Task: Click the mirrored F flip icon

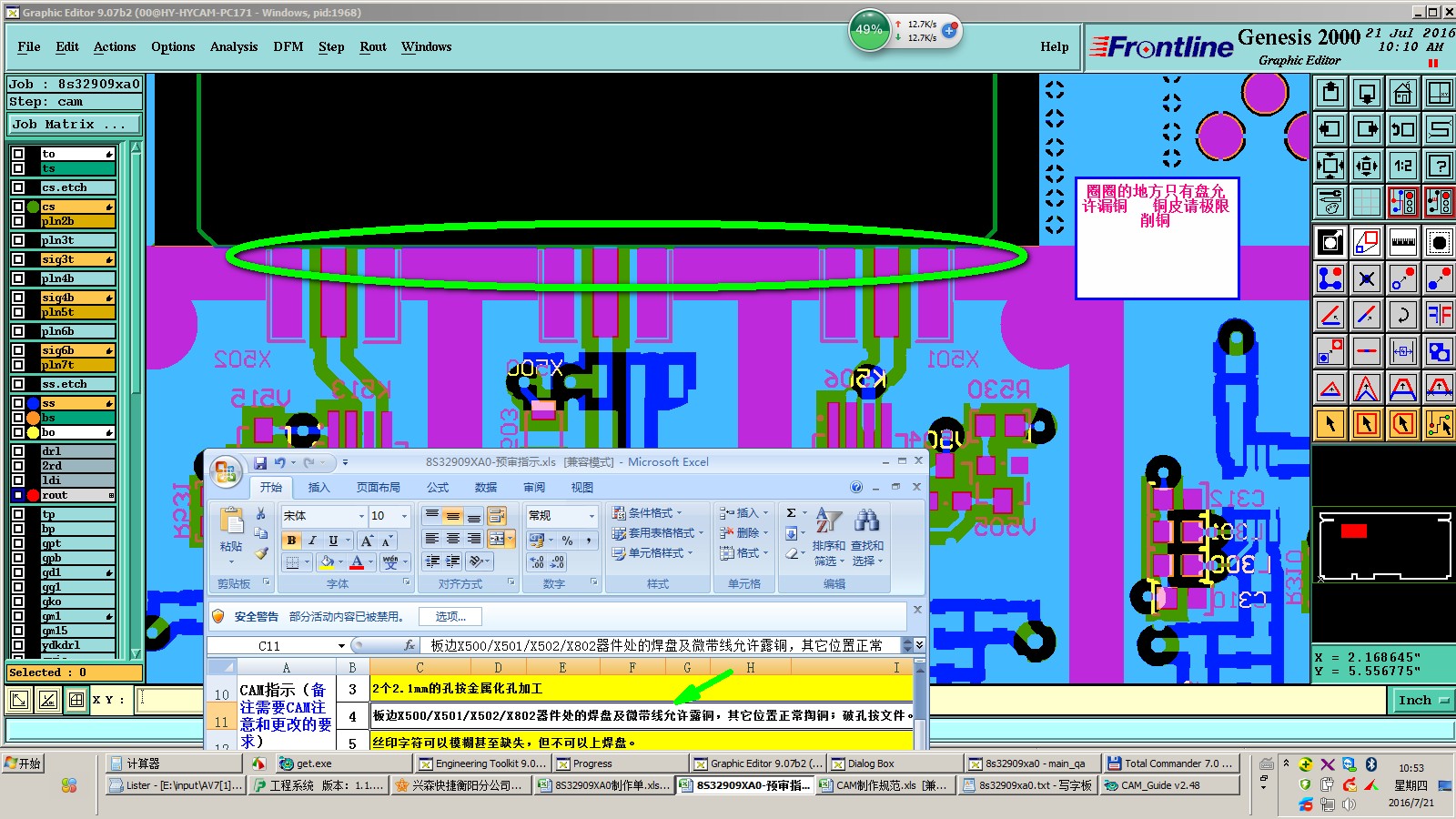Action: point(1440,315)
